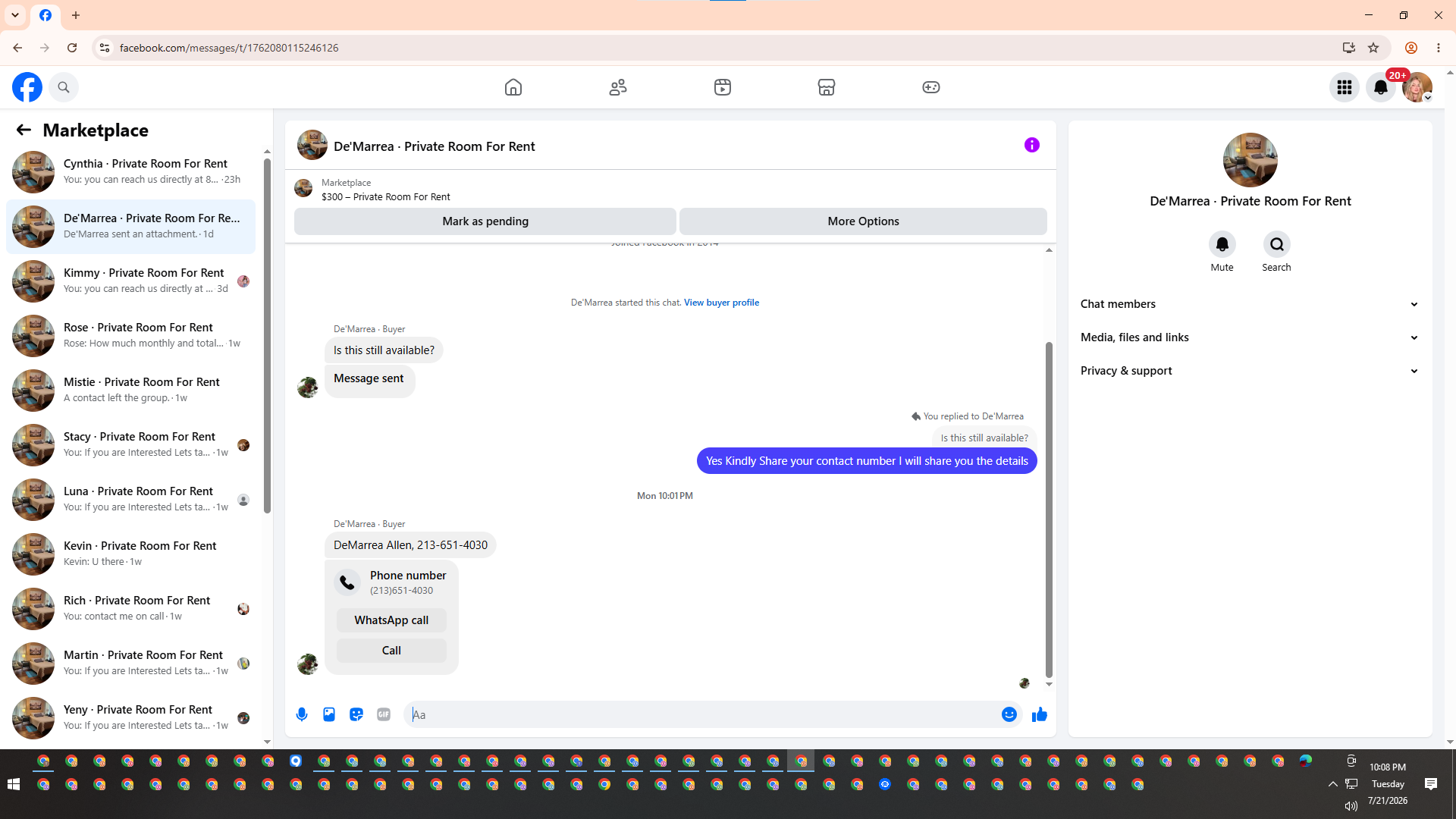Toggle the conversation information panel
Image resolution: width=1456 pixels, height=819 pixels.
coord(1032,145)
